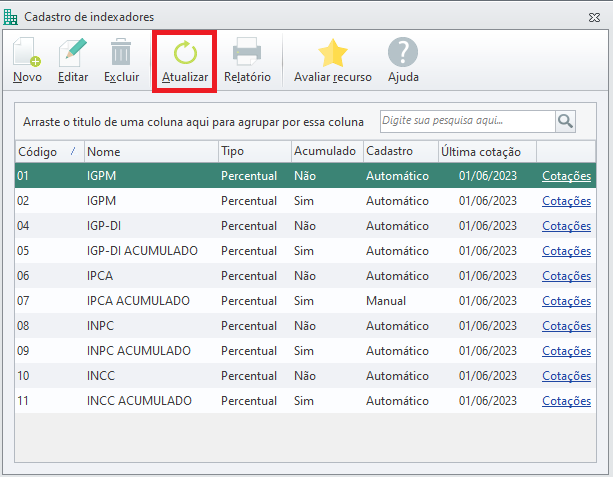The image size is (613, 477).
Task: Select the IPCA name in row 06
Action: point(100,276)
